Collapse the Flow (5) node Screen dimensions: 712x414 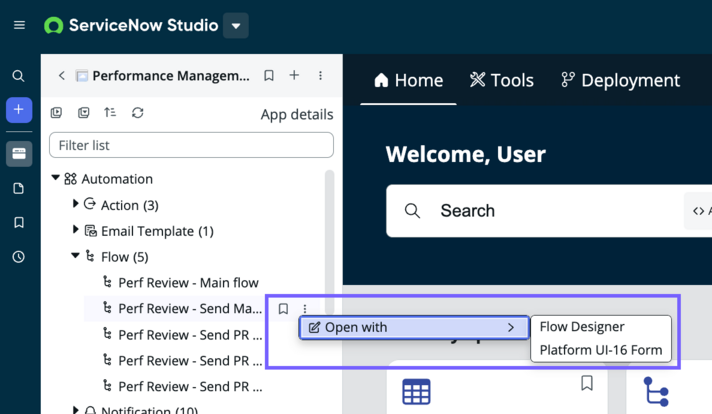click(75, 256)
